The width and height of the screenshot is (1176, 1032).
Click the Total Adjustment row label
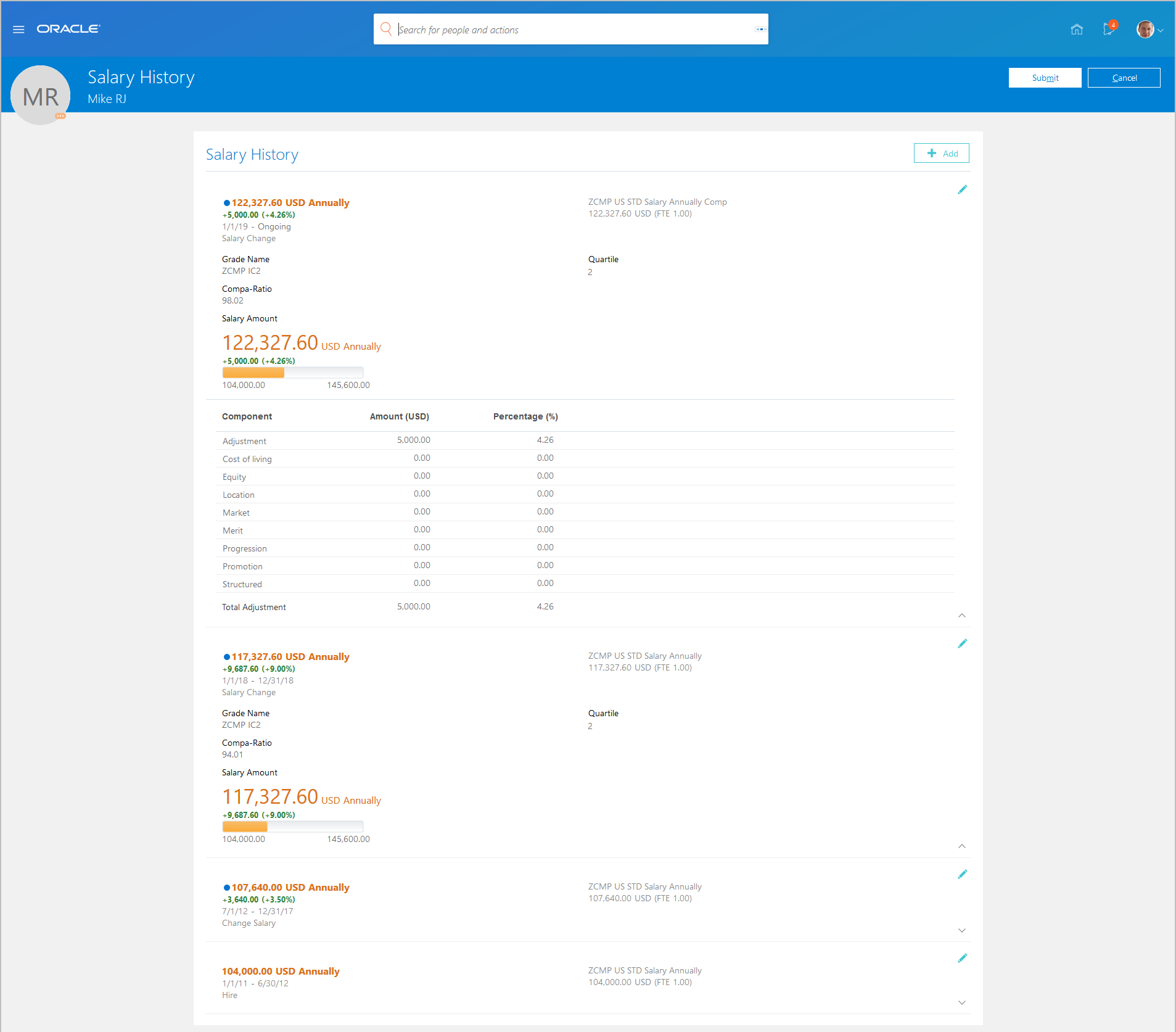[254, 607]
